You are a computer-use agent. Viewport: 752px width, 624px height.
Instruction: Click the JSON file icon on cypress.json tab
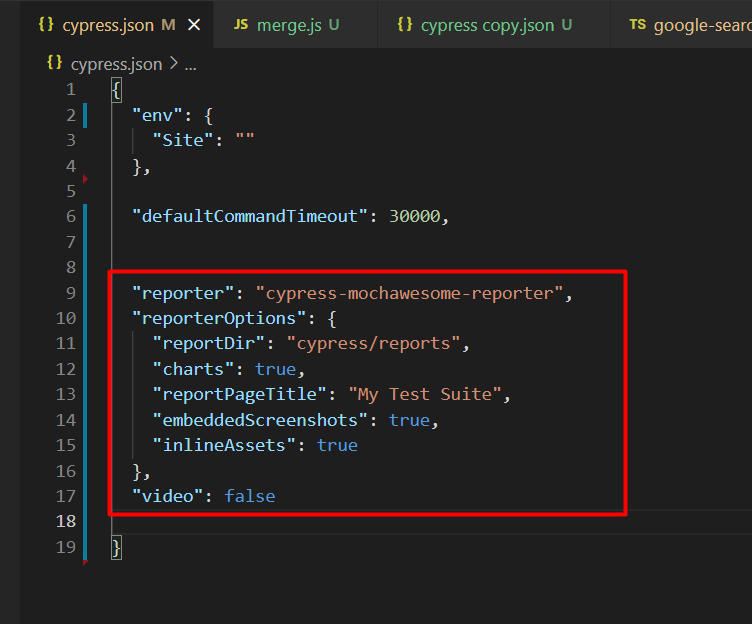tap(46, 24)
